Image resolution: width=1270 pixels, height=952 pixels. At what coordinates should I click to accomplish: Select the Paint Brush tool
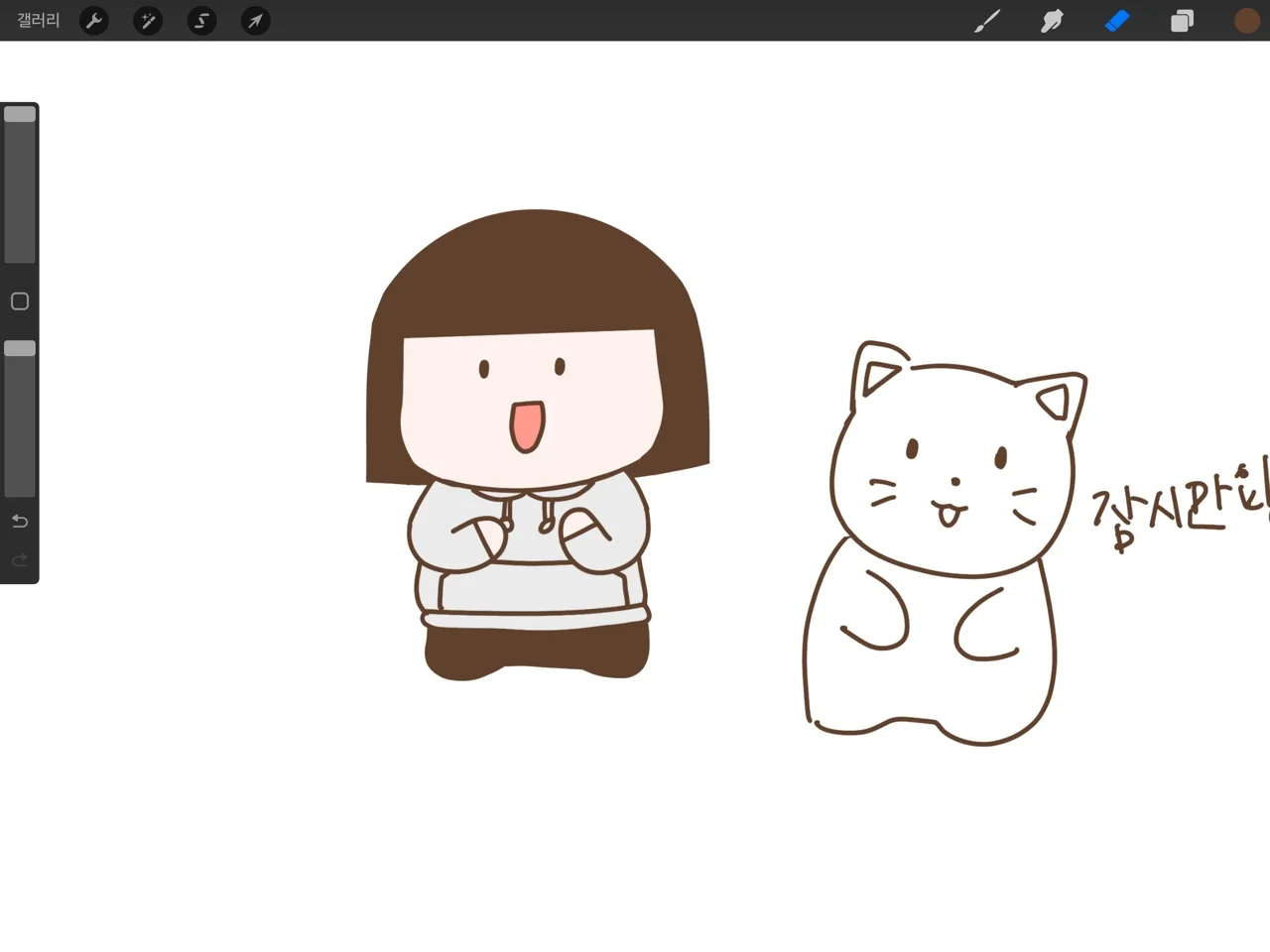click(986, 20)
